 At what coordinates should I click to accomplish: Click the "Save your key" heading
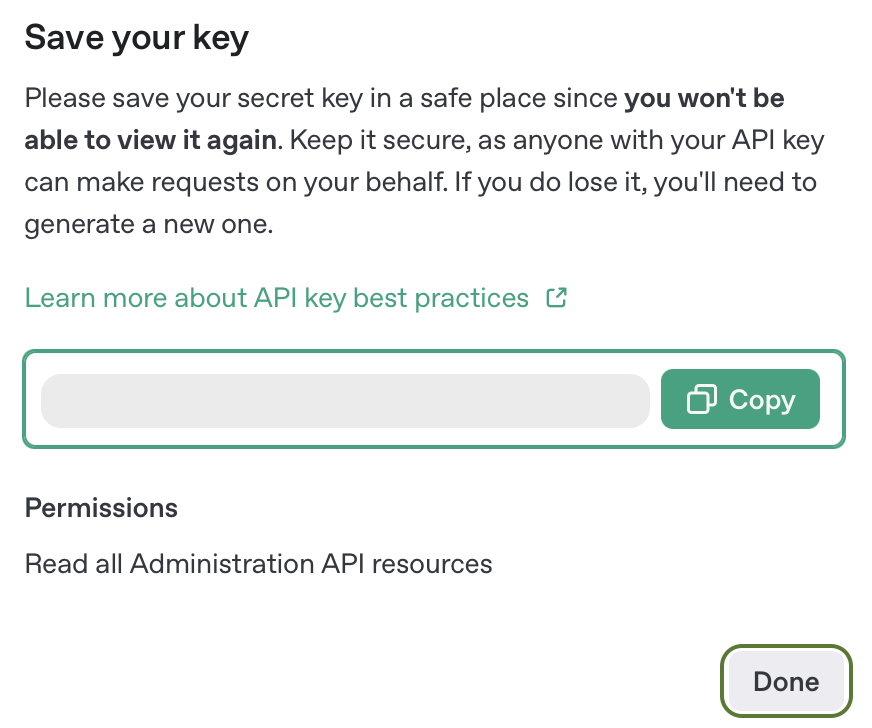(137, 38)
